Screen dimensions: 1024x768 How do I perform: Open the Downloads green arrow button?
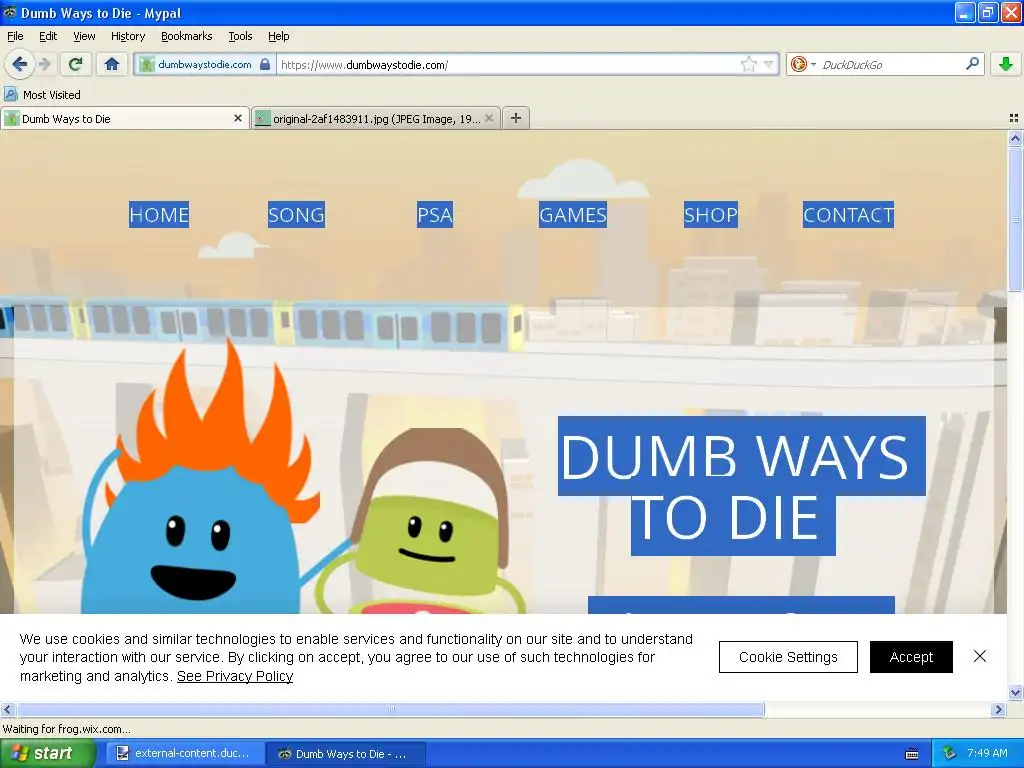pyautogui.click(x=1006, y=64)
